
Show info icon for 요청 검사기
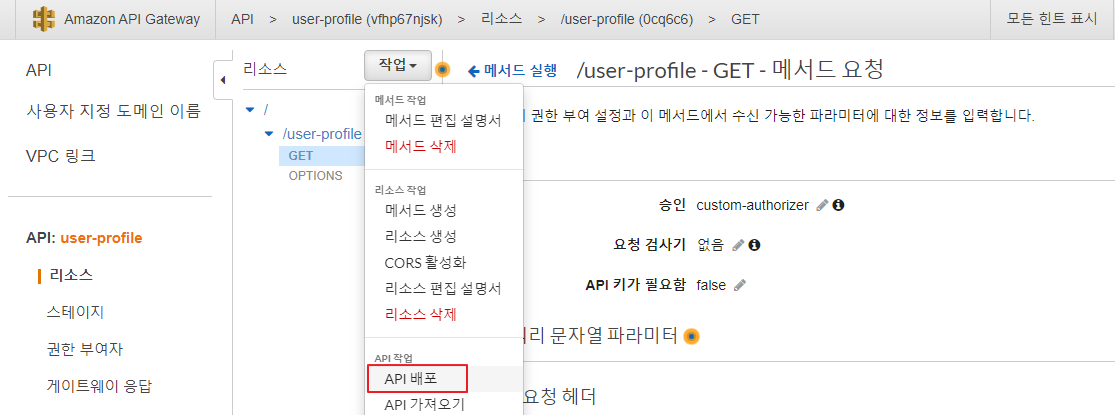[x=754, y=245]
